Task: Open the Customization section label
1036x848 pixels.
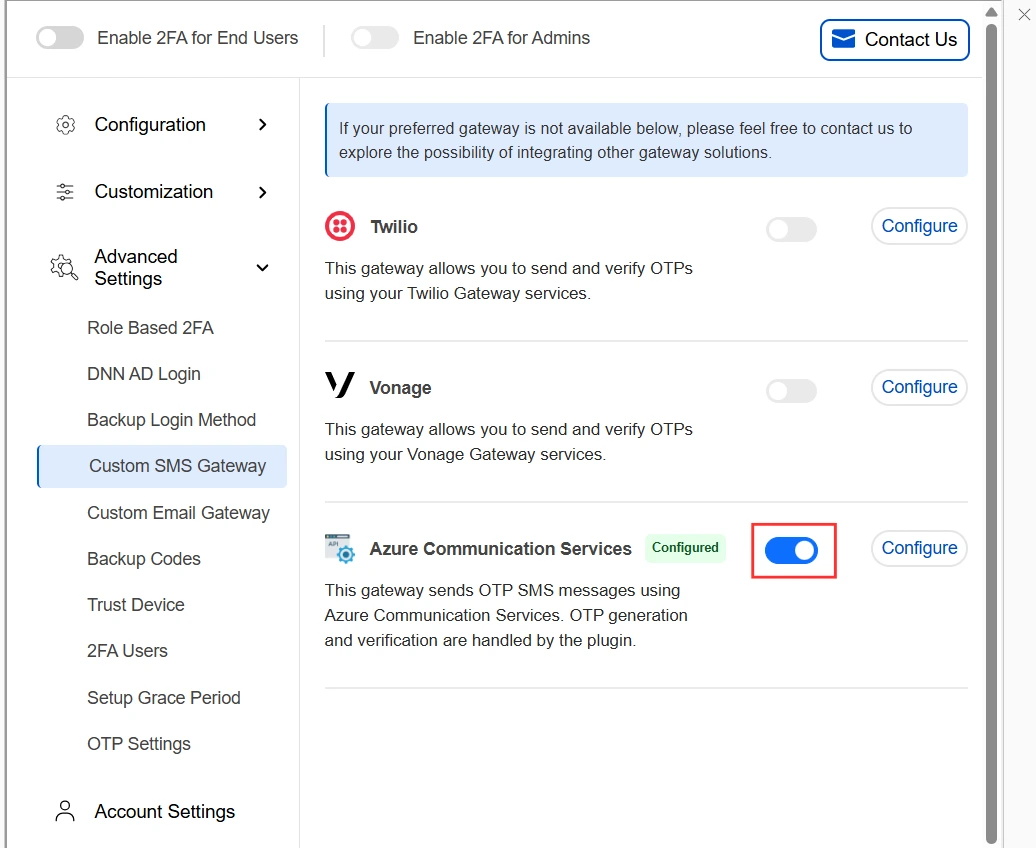Action: [x=154, y=192]
